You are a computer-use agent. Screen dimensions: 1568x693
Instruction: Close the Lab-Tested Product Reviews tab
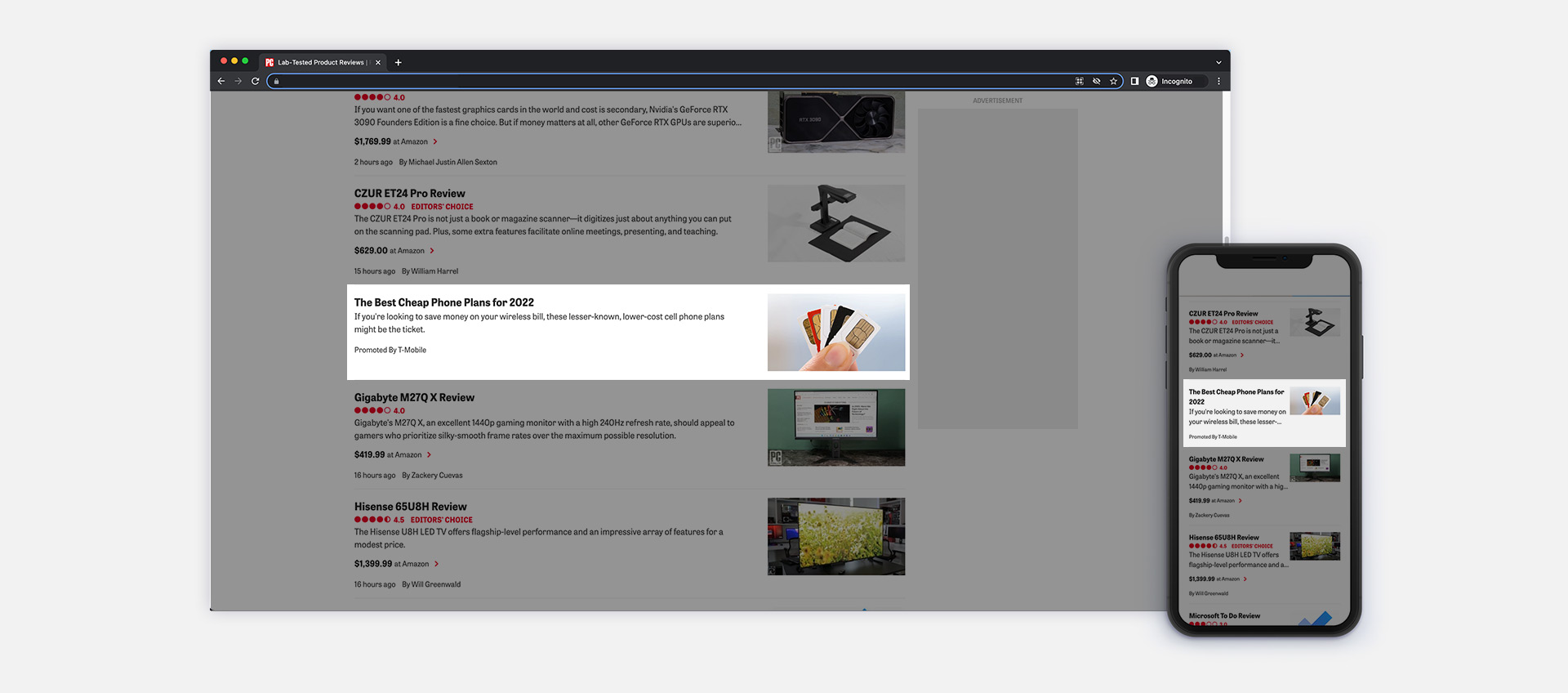378,62
